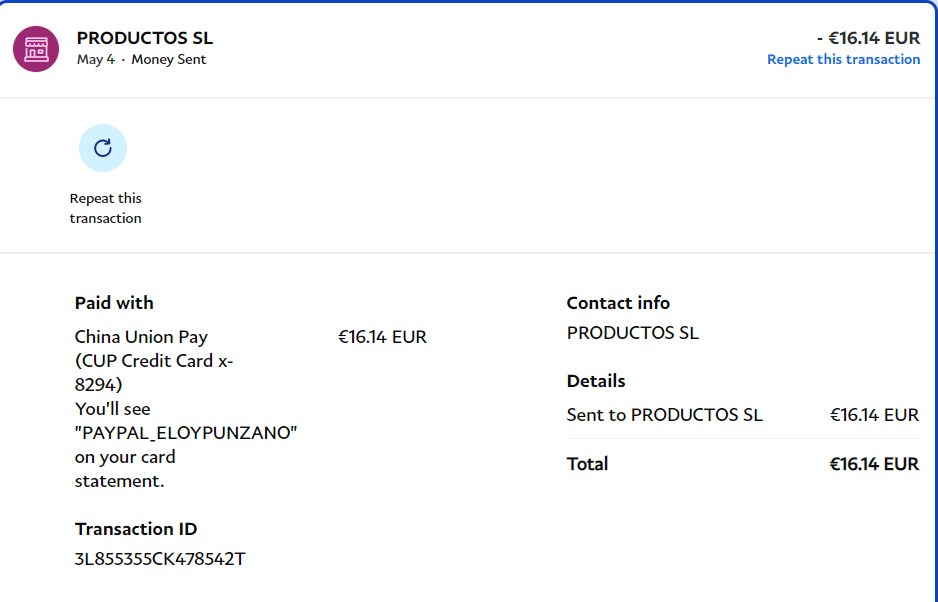Image resolution: width=938 pixels, height=602 pixels.
Task: Click the 'Transaction ID' heading
Action: coord(136,529)
